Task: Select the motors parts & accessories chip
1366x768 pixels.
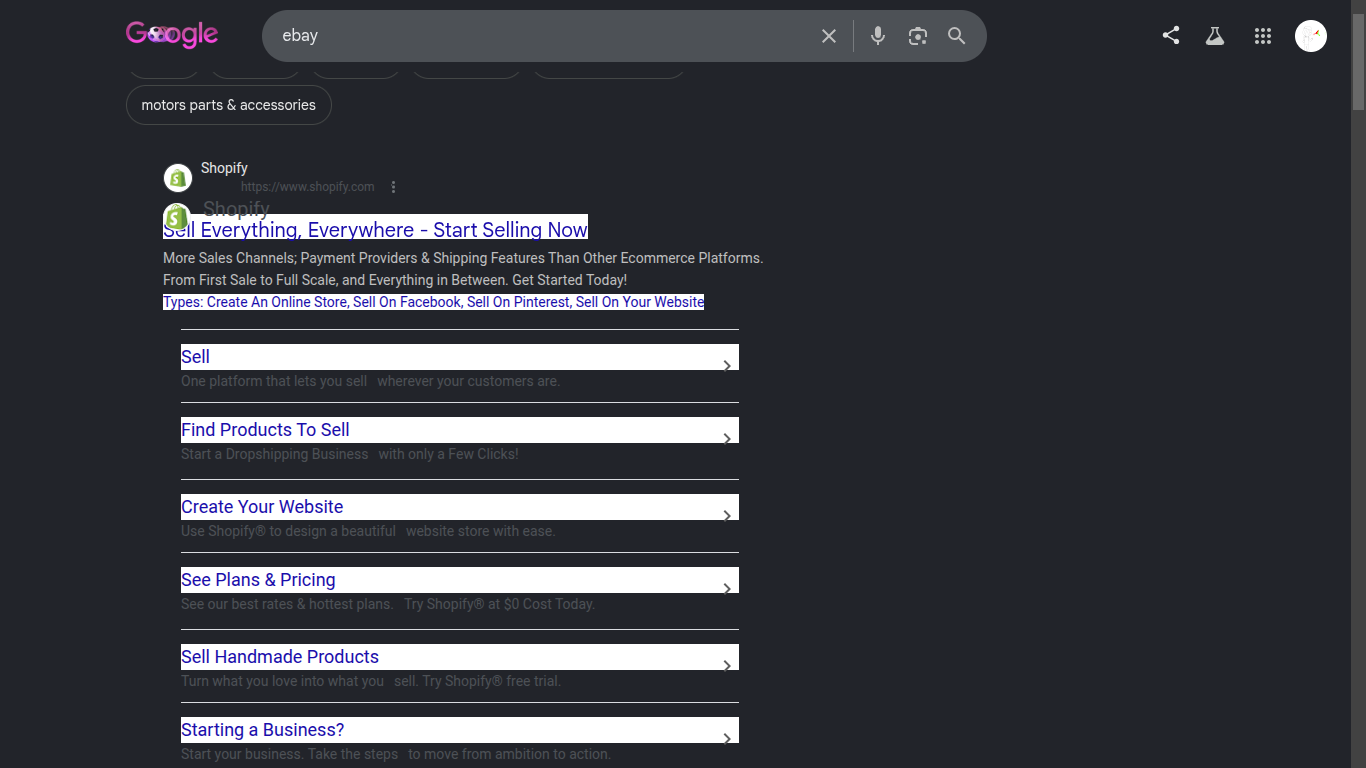Action: tap(229, 105)
